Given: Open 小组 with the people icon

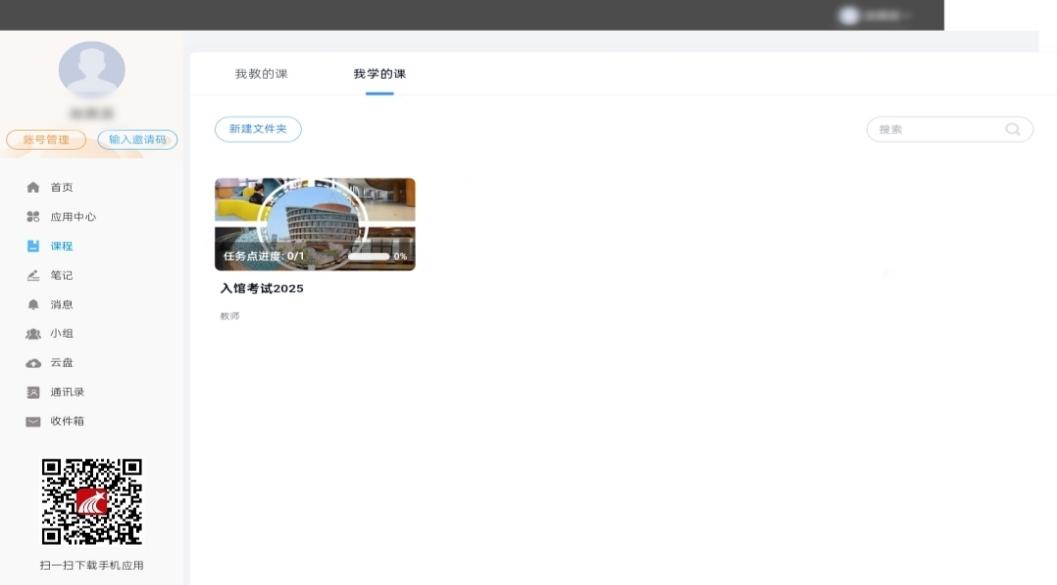Looking at the screenshot, I should coord(33,334).
